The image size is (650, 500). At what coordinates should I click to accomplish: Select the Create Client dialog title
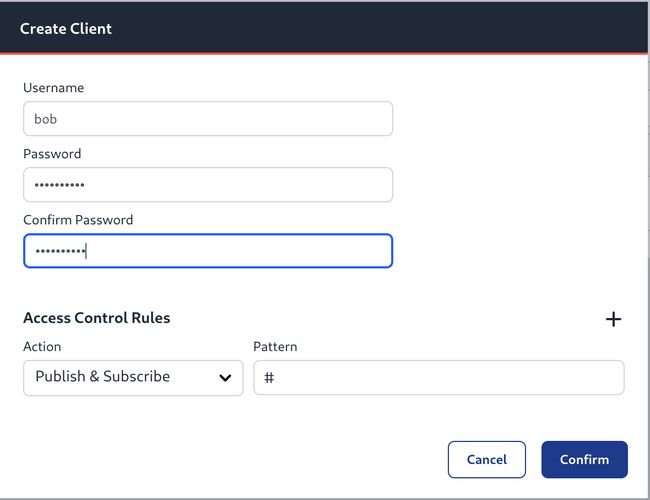[66, 29]
